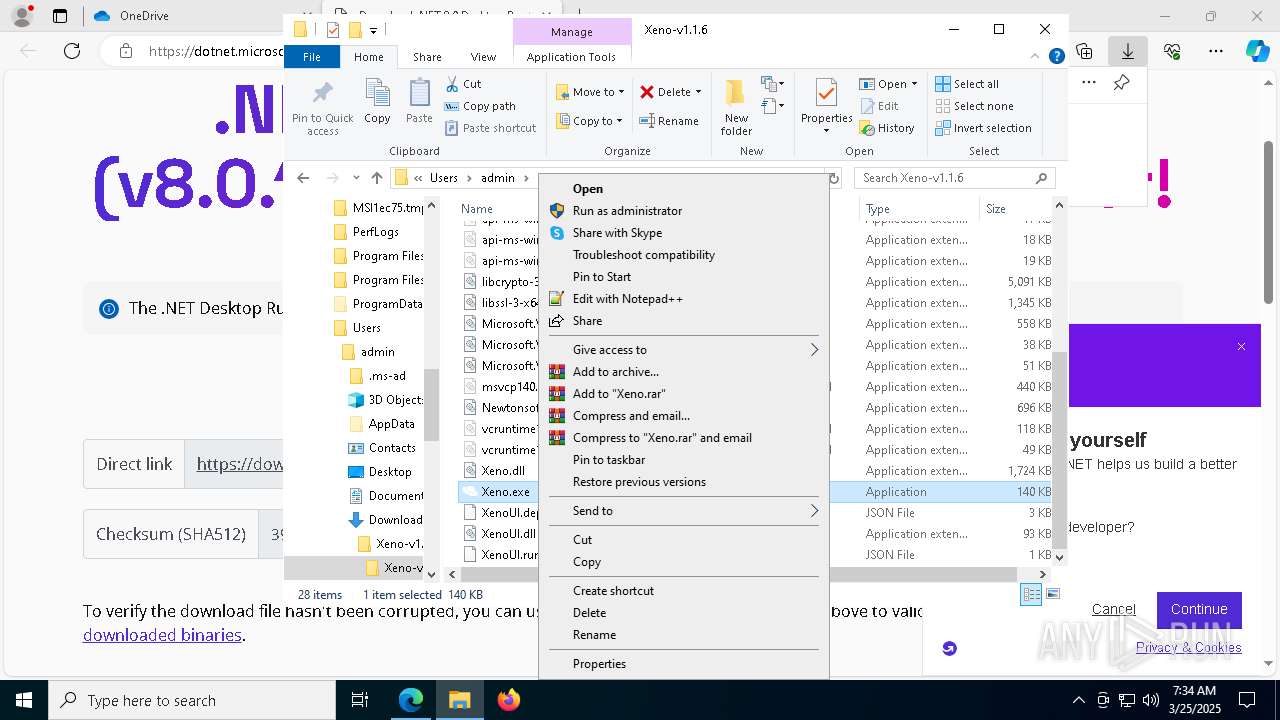Click Copy path in the ribbon

[x=480, y=106]
